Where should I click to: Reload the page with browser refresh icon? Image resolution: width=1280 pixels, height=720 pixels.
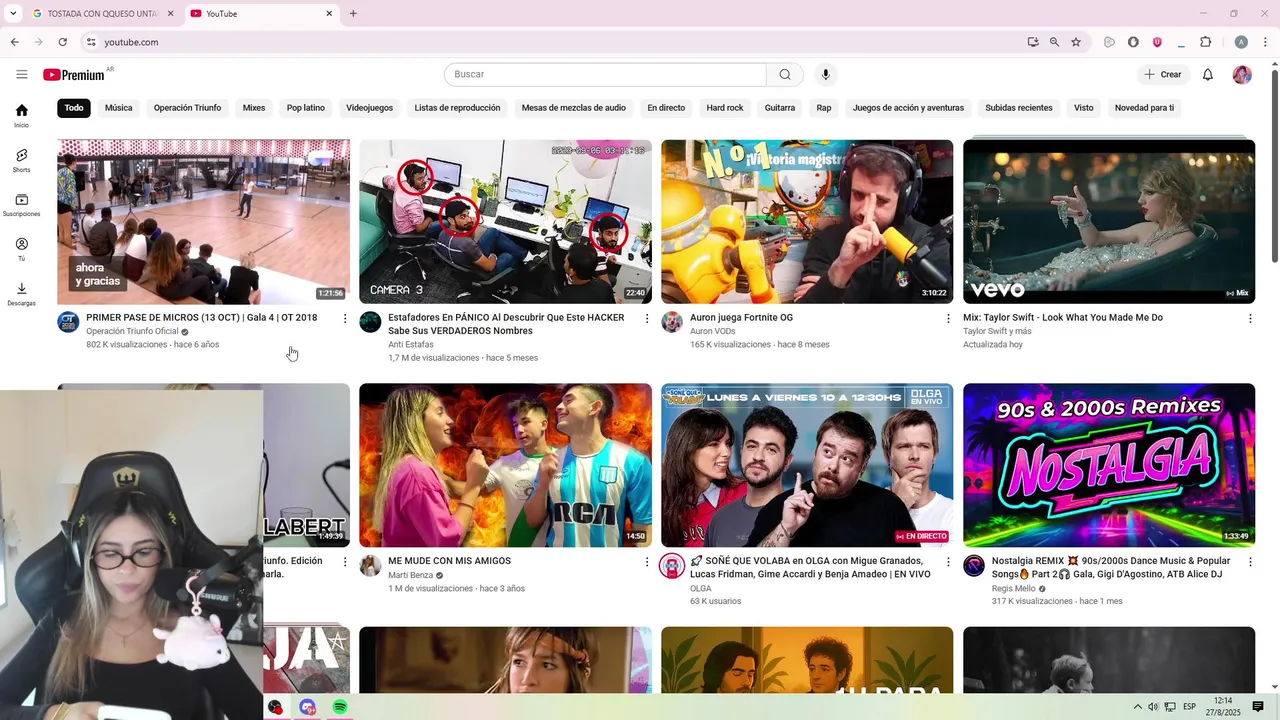click(x=62, y=42)
